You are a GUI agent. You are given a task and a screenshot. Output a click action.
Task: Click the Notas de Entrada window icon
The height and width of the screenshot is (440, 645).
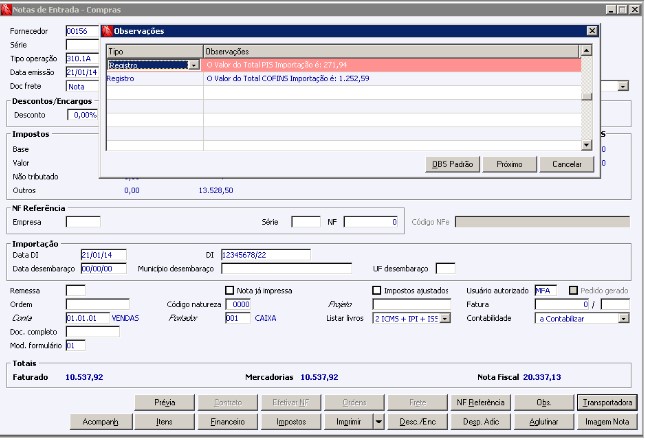[6, 9]
